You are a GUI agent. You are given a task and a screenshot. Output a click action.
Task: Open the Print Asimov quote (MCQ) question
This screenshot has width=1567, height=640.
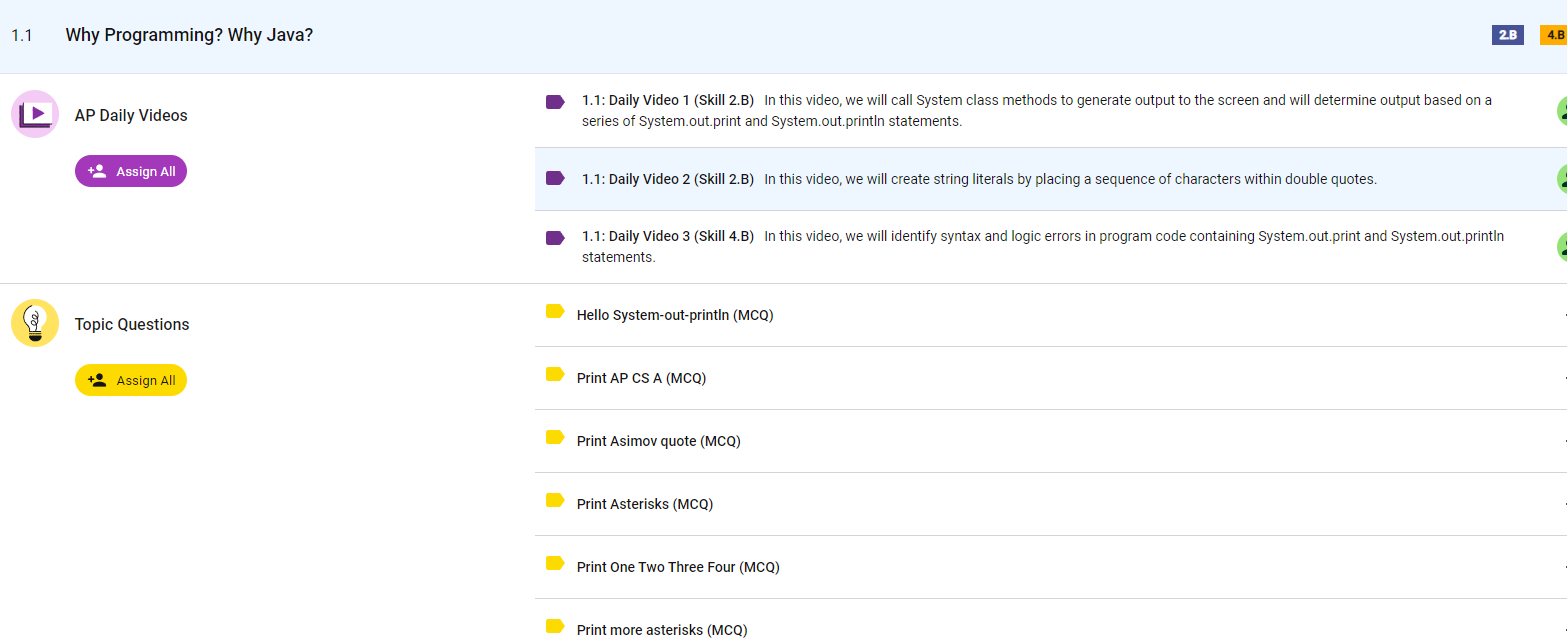tap(658, 441)
